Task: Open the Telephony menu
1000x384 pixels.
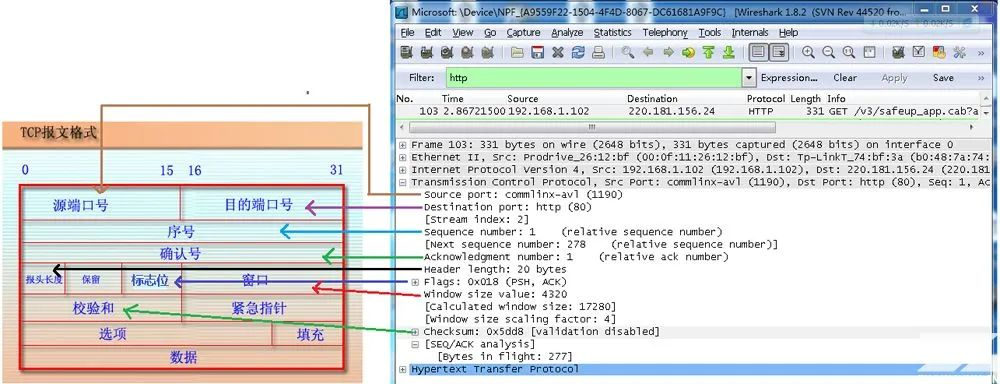Action: click(665, 33)
